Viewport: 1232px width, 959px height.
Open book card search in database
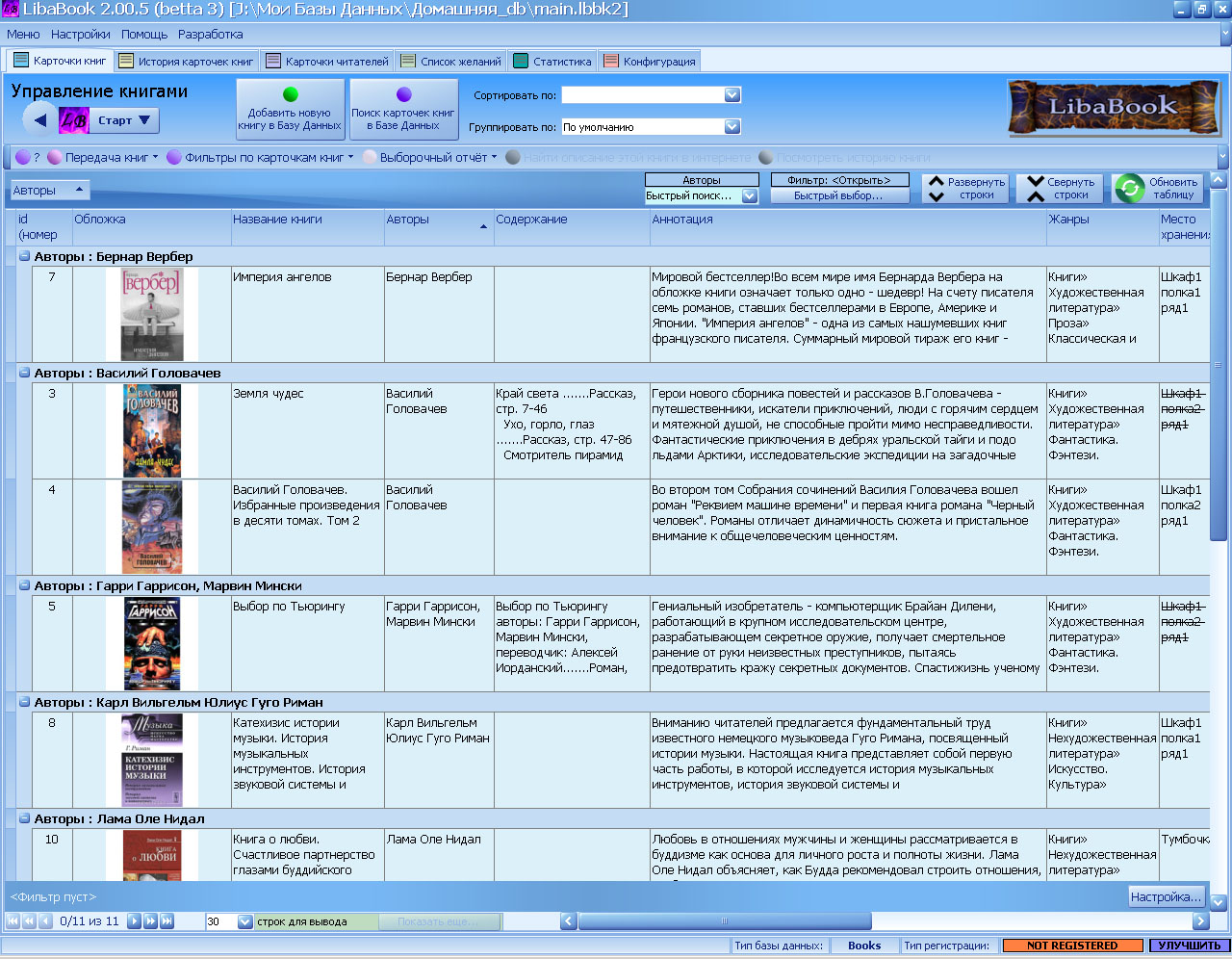coord(403,110)
